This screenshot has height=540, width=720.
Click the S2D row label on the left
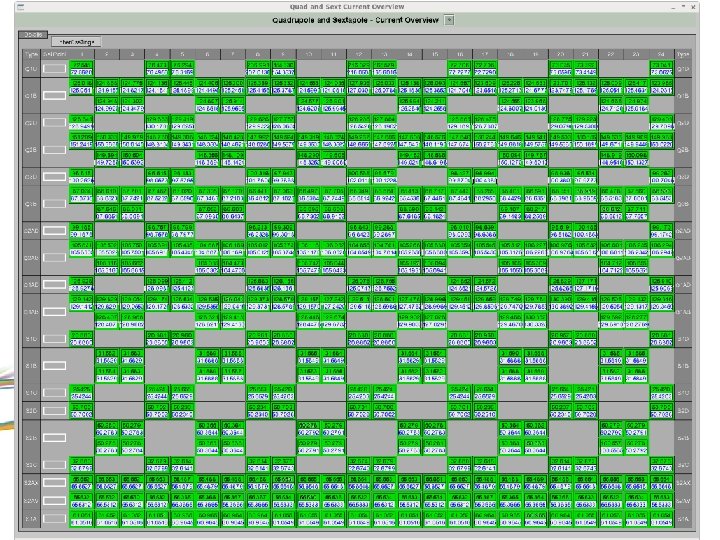click(31, 411)
